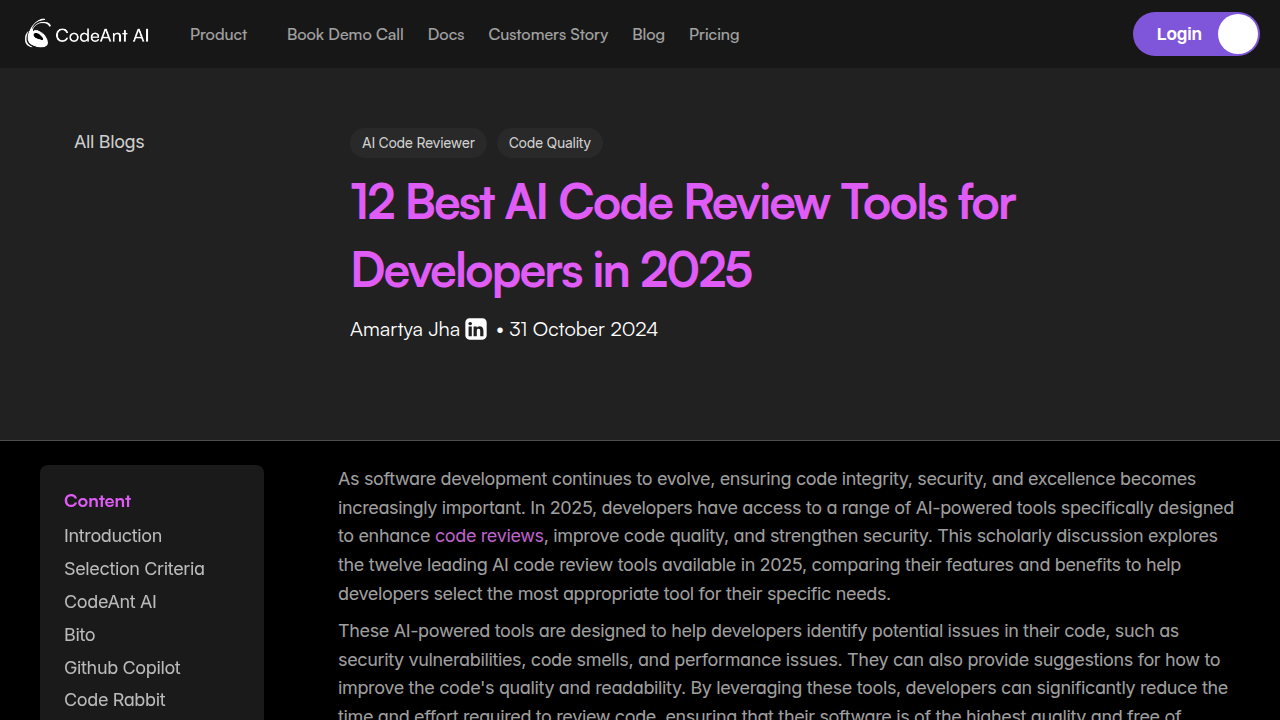This screenshot has width=1280, height=720.
Task: Jump to Bito section
Action: point(80,635)
